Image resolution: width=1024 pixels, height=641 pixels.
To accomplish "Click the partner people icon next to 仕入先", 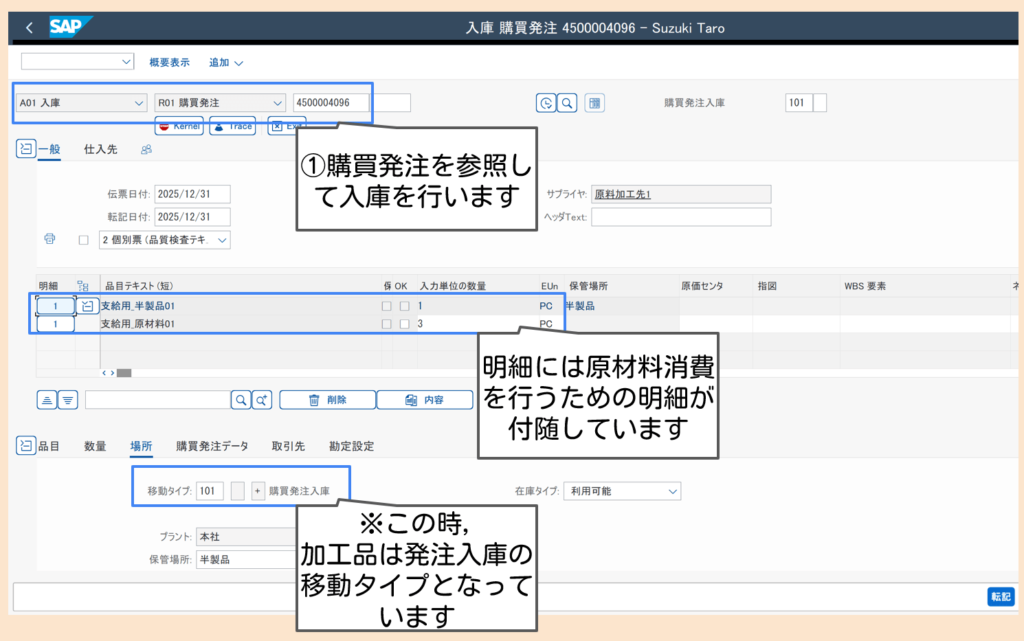I will pyautogui.click(x=146, y=150).
